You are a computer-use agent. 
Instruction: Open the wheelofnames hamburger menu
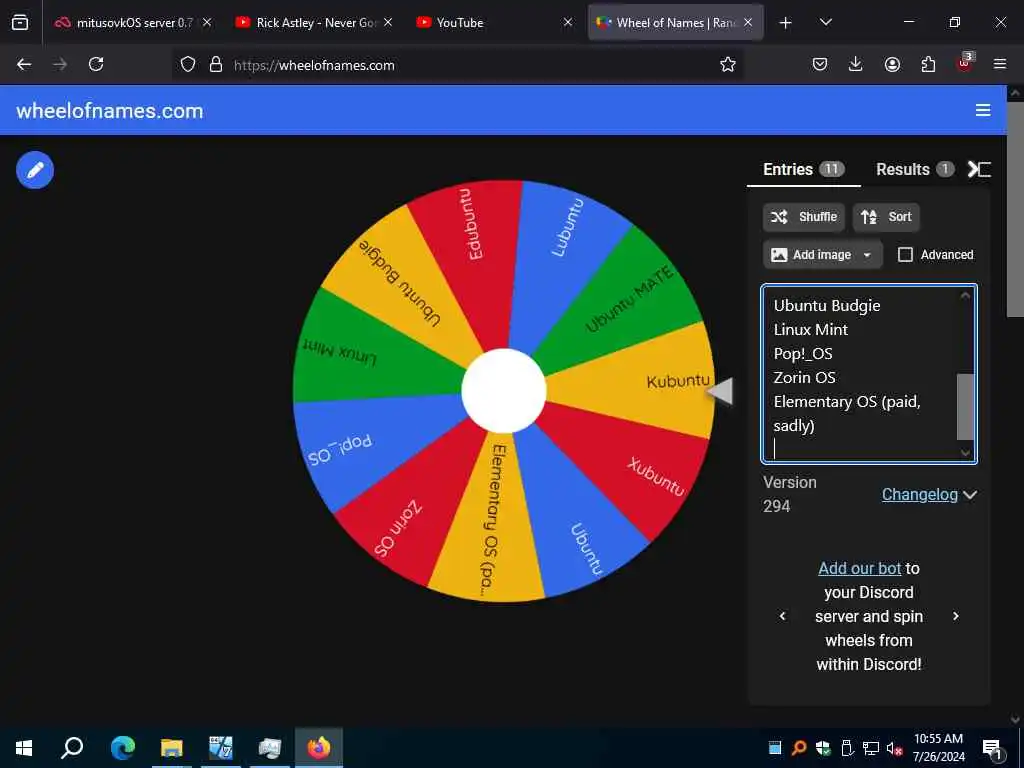click(x=983, y=110)
